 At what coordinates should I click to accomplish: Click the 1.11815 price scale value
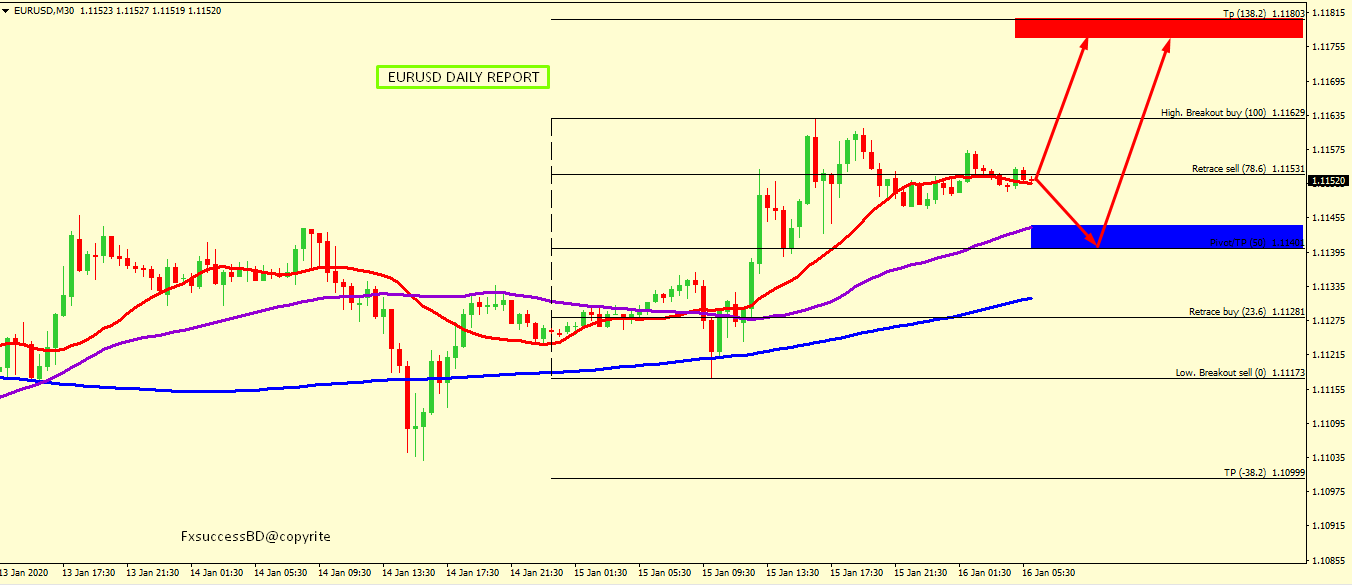point(1328,13)
